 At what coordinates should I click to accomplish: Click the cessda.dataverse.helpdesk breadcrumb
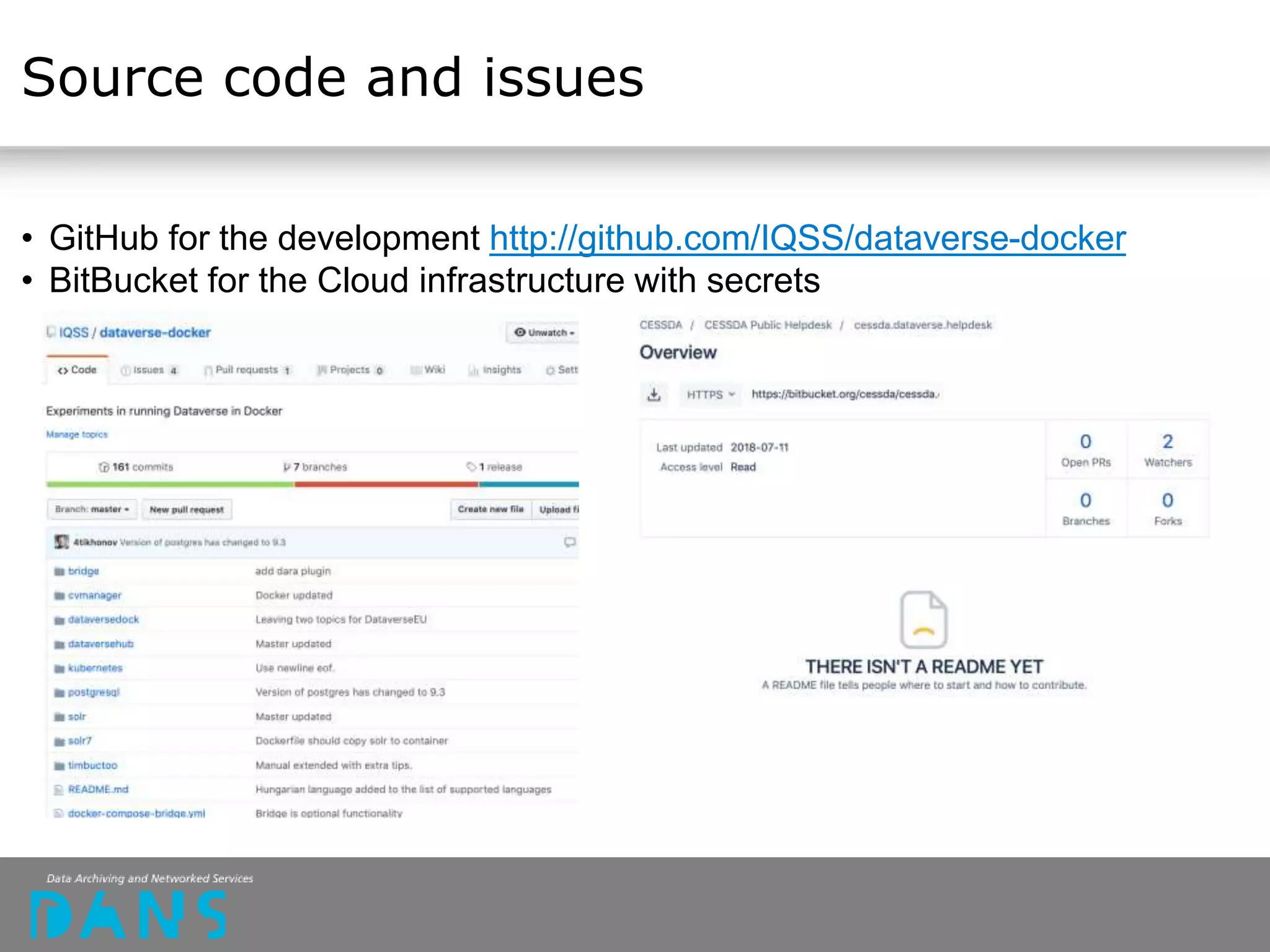click(x=923, y=325)
